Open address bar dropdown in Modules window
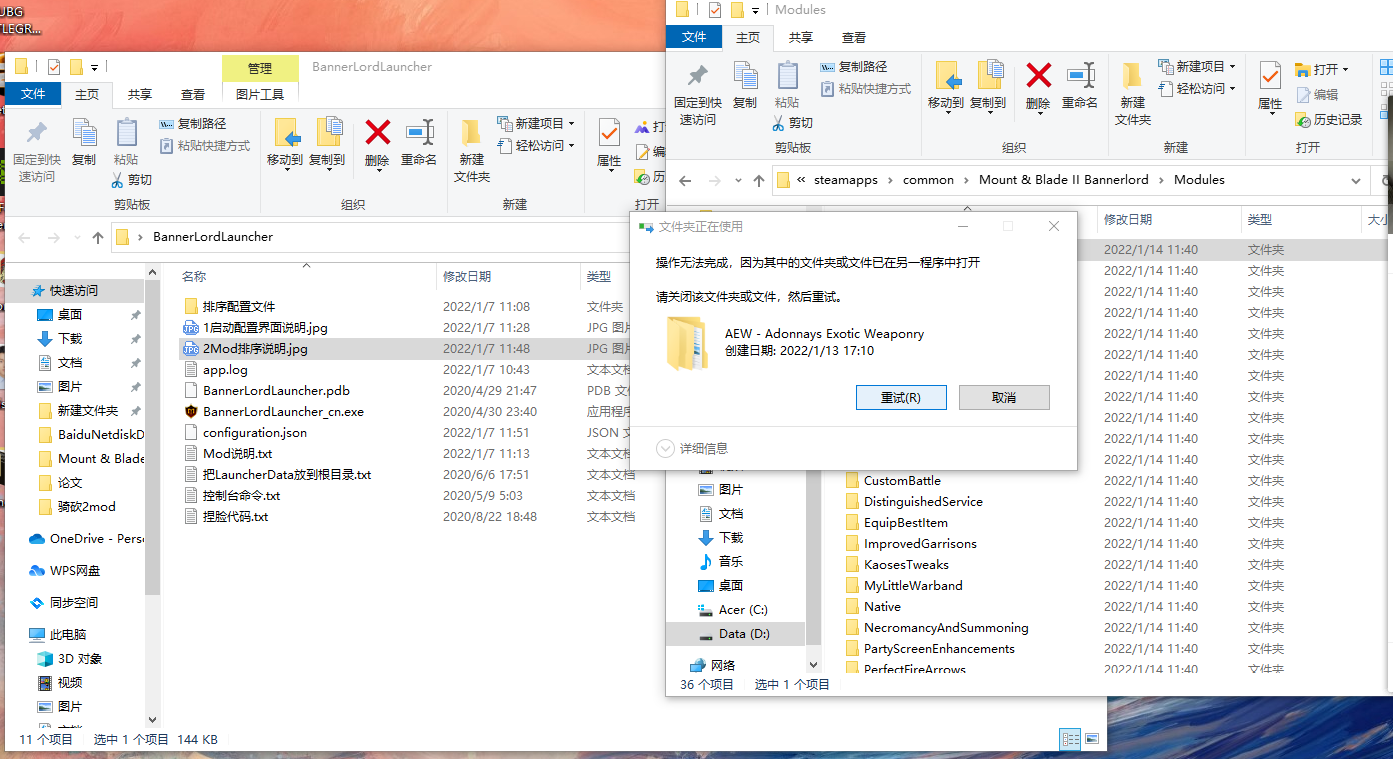 tap(1356, 181)
